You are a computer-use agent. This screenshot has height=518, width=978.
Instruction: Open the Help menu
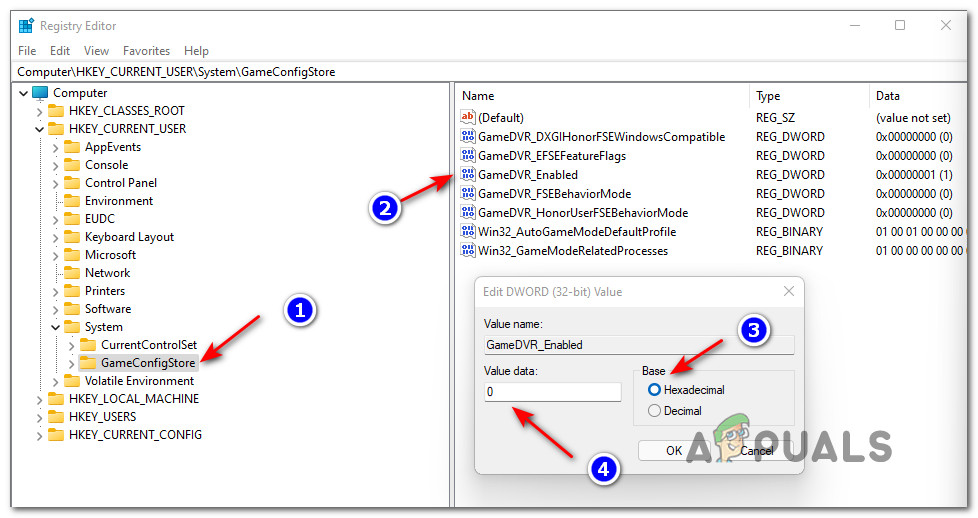tap(196, 51)
